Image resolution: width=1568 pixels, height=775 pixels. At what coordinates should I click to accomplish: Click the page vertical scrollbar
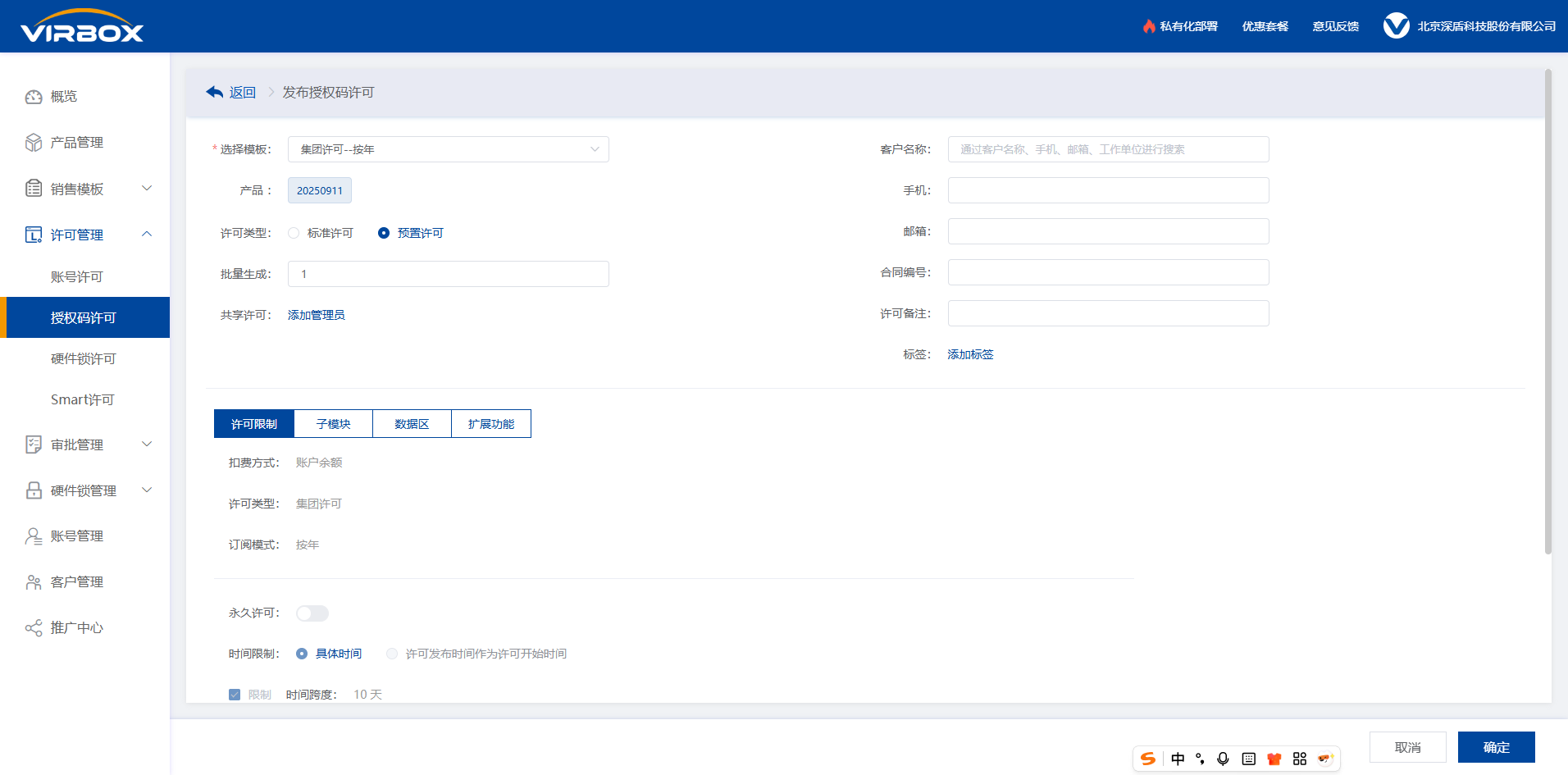1548,312
